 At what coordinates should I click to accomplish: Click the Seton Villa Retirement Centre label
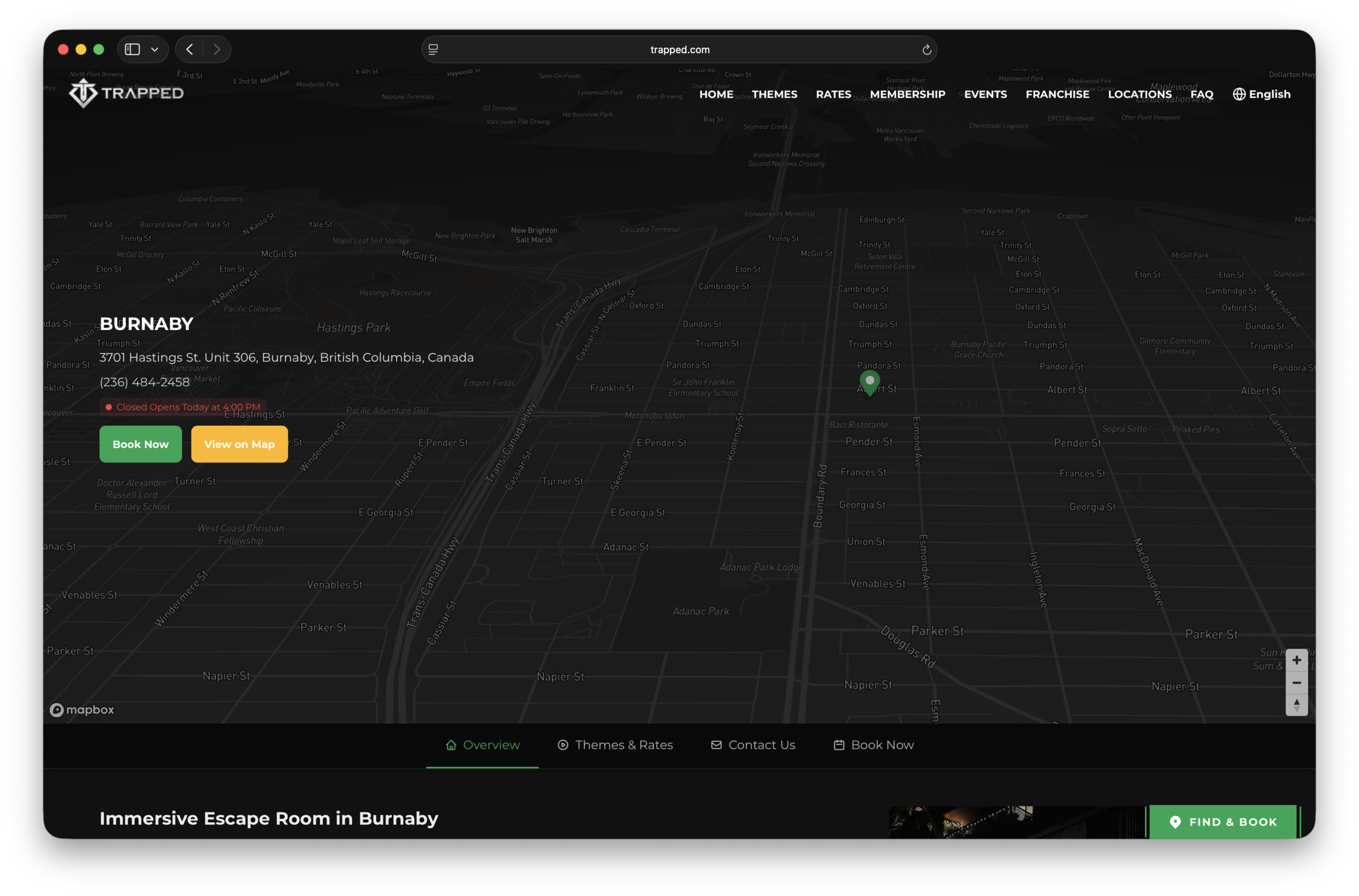884,262
